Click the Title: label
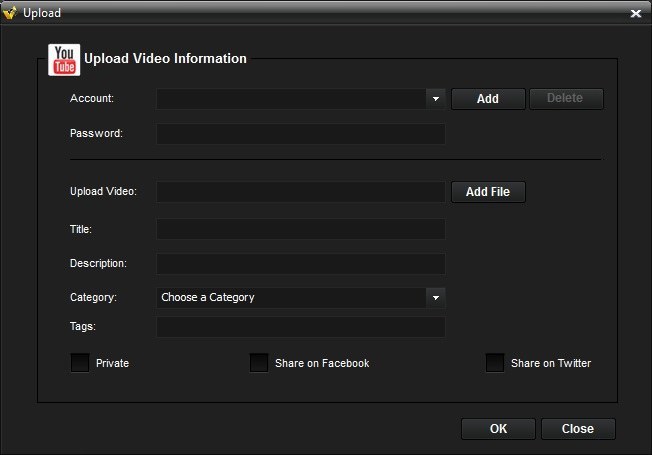652x455 pixels. click(x=81, y=229)
